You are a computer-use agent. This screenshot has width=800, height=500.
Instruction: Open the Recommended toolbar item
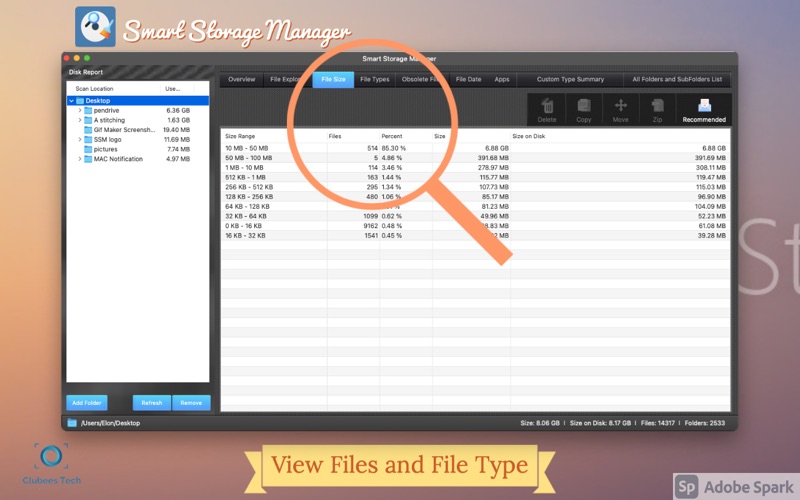pos(704,110)
